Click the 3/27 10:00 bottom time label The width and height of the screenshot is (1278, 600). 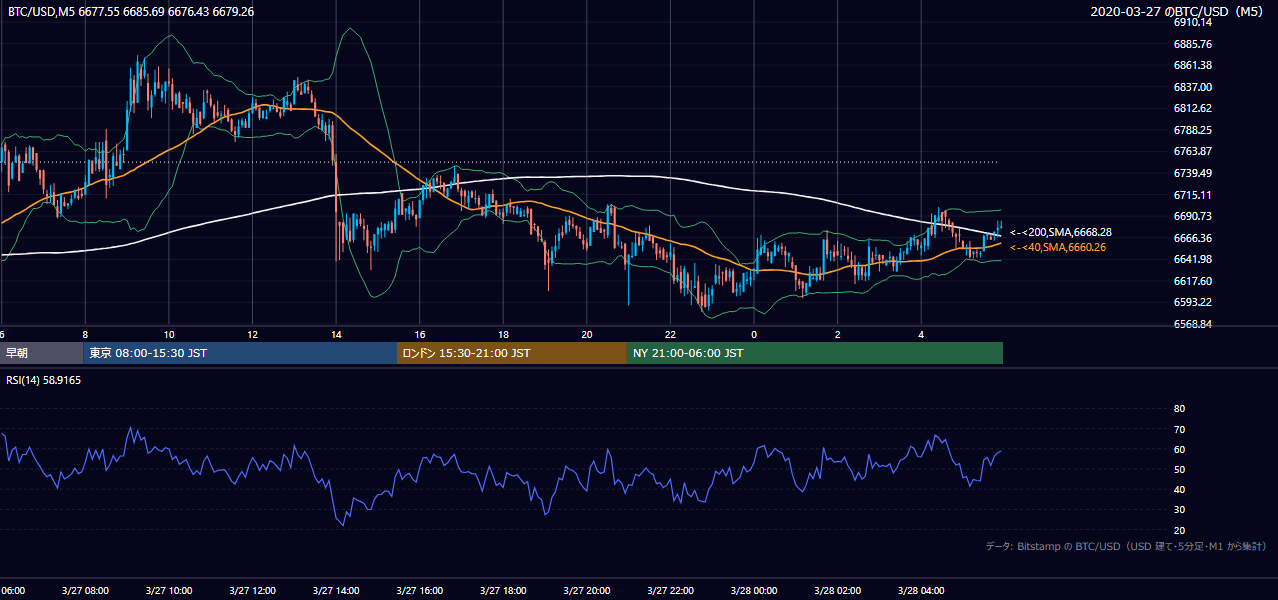pos(168,590)
